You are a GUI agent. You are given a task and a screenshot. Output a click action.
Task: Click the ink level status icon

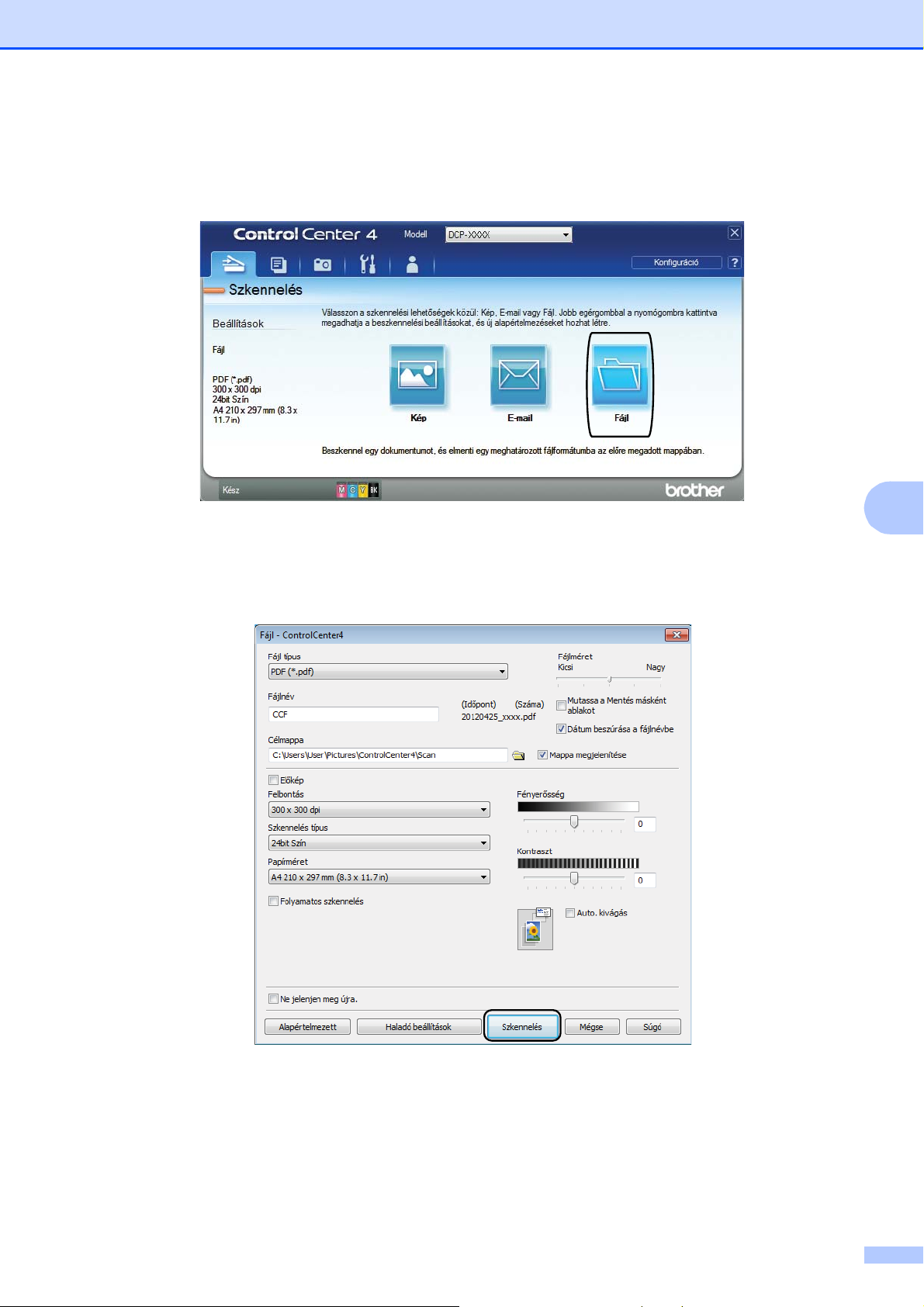click(x=358, y=490)
